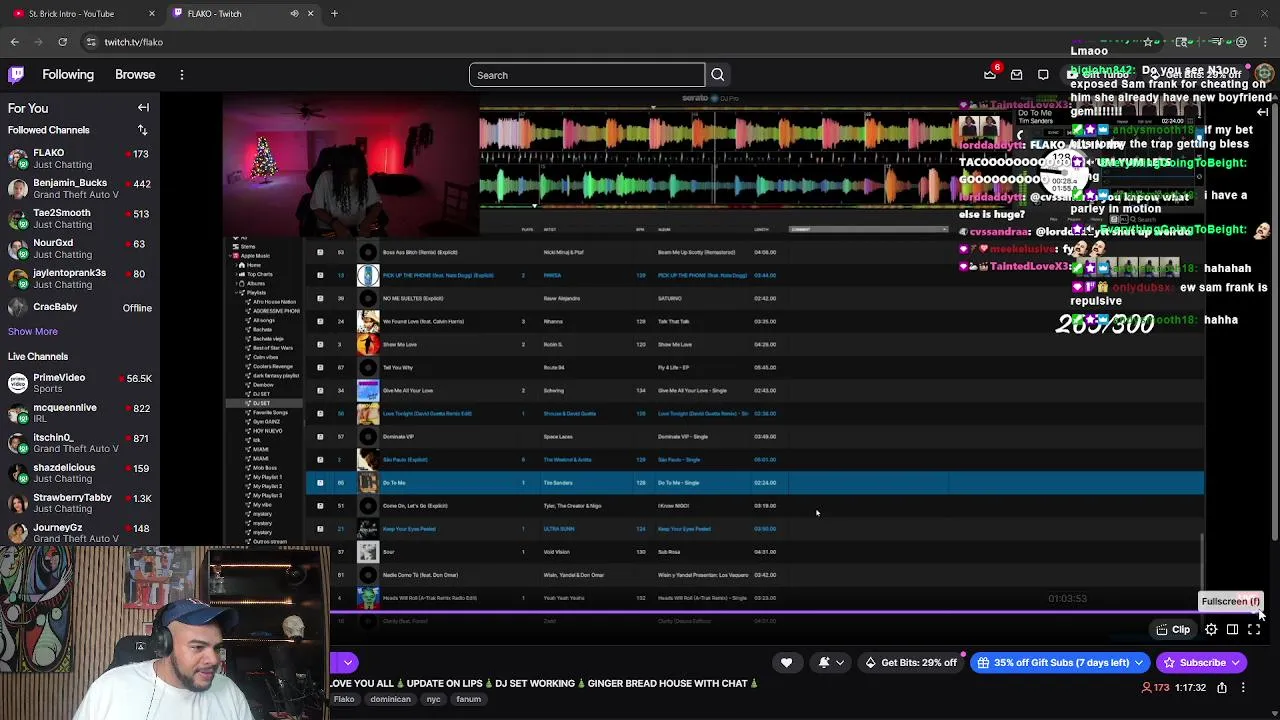
Task: Open mcqueennlive IRL channel
Action: coord(80,413)
